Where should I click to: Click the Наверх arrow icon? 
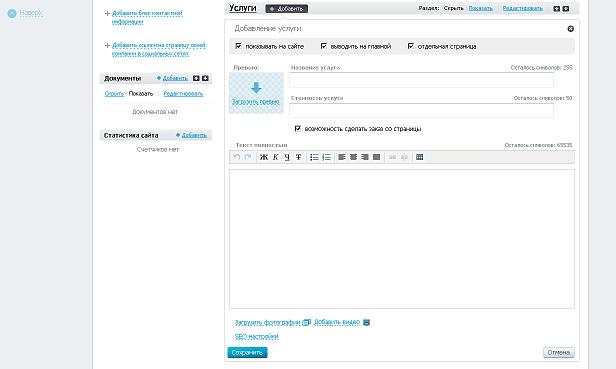pyautogui.click(x=12, y=13)
